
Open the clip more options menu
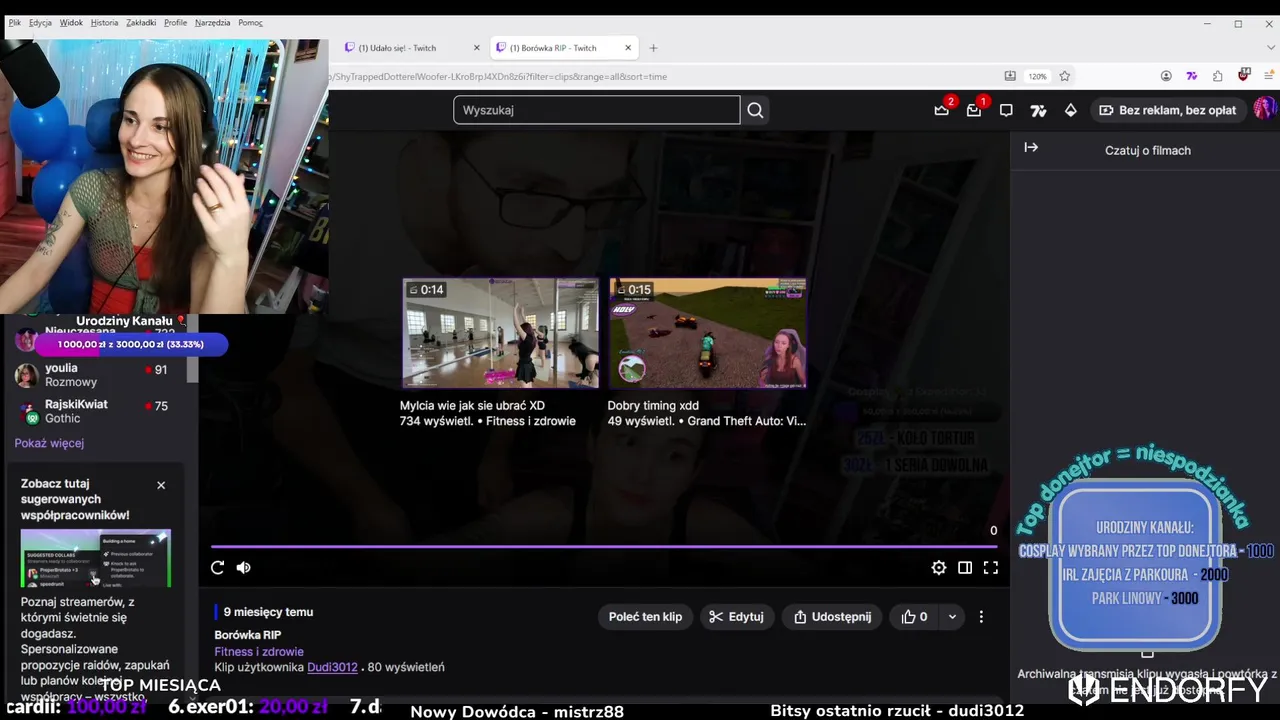[981, 617]
